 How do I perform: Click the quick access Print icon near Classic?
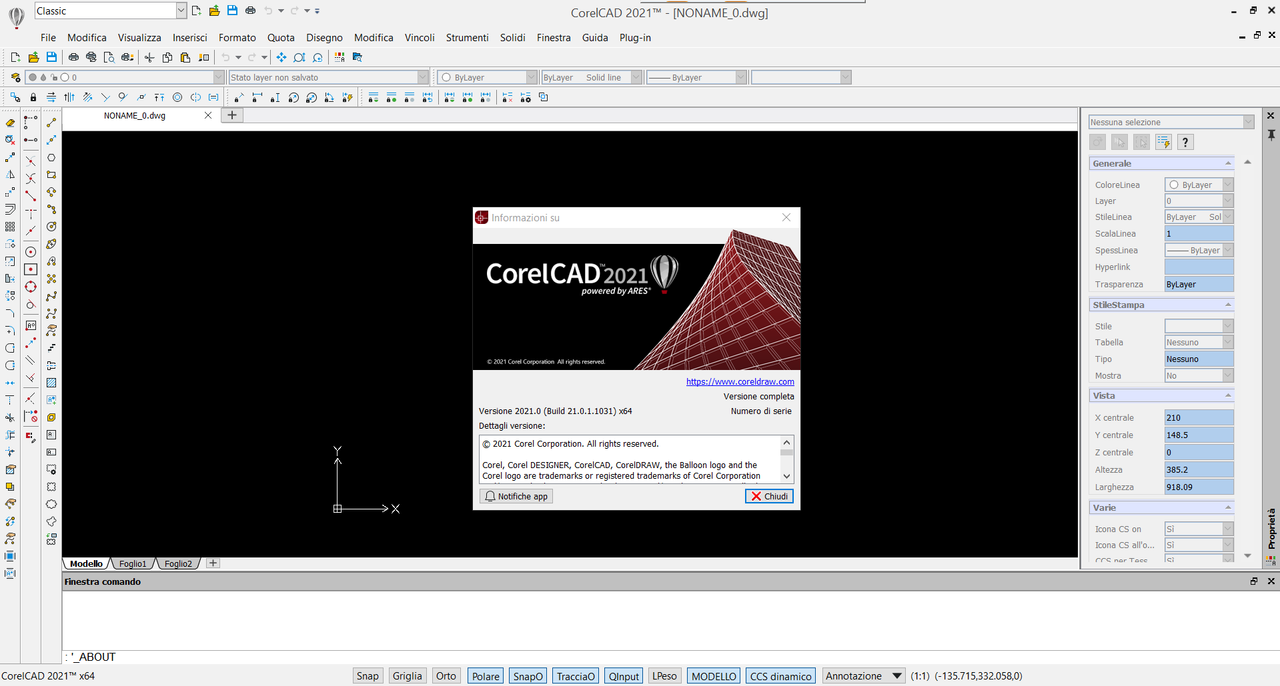point(250,11)
